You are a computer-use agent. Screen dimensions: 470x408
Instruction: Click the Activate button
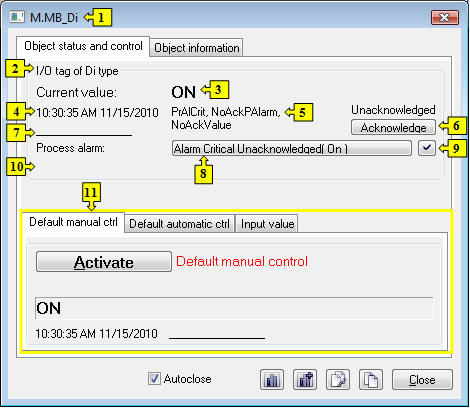104,262
